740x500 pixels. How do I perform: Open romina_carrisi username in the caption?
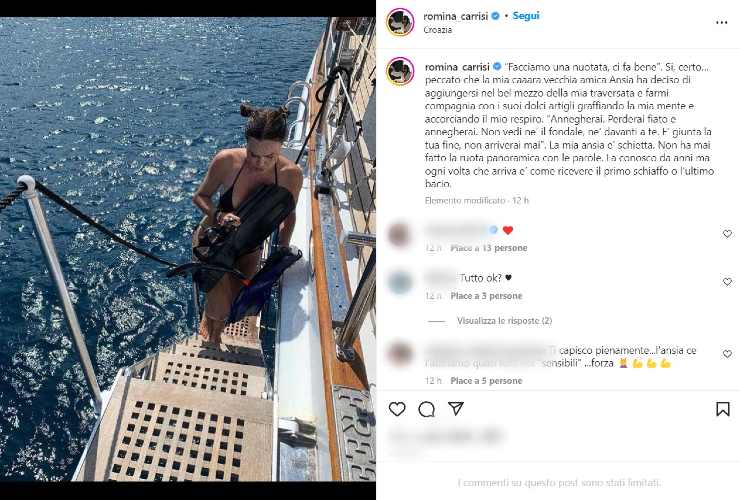tap(457, 67)
